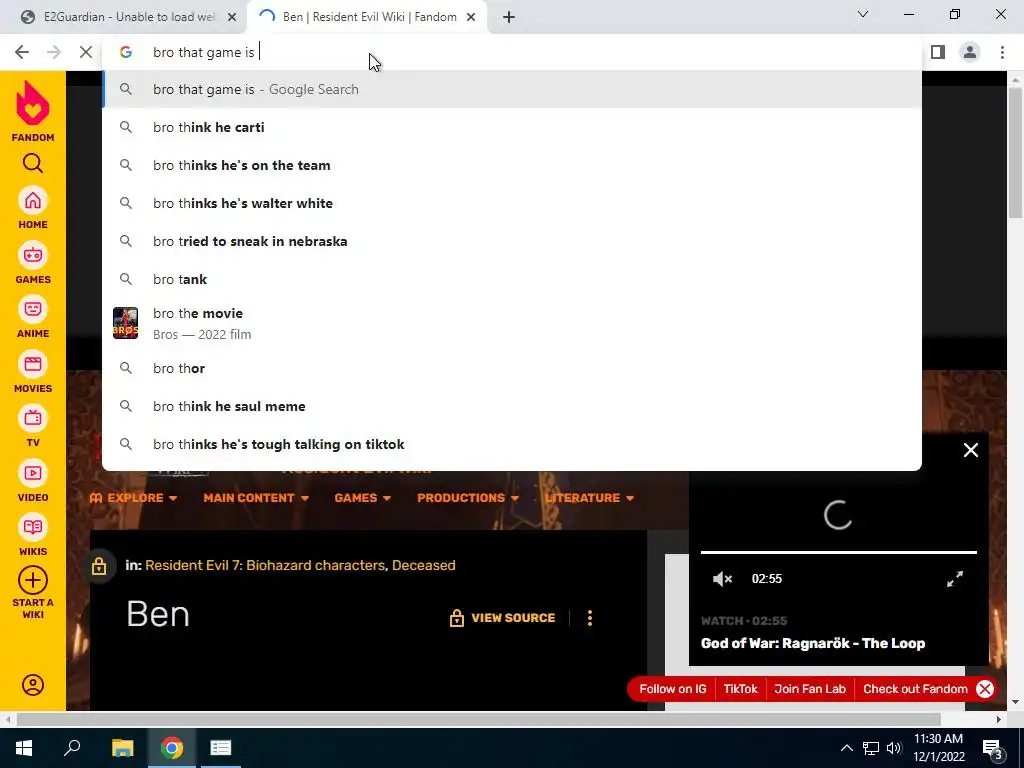Image resolution: width=1024 pixels, height=768 pixels.
Task: Click Follow on IG button
Action: click(x=673, y=689)
